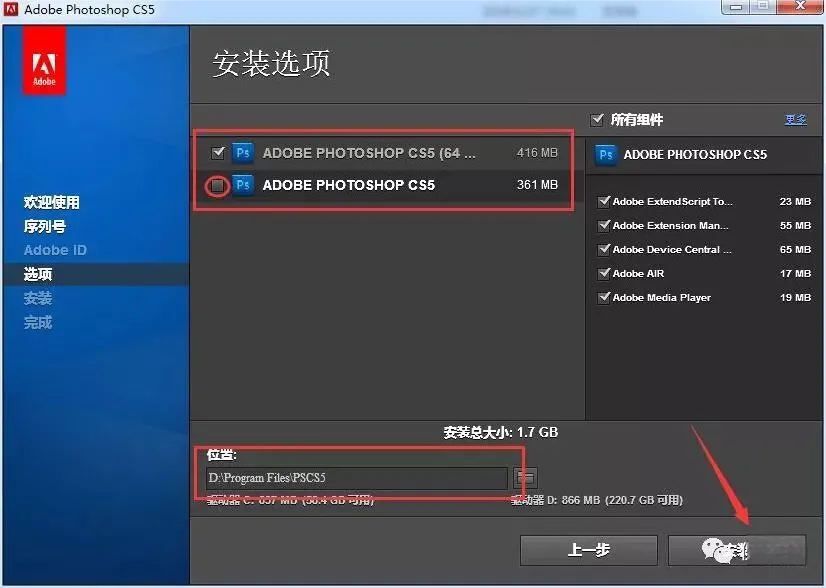Screen dimensions: 826x588
Task: Click Ps icon of Photoshop CS5 64-bit row
Action: 243,153
